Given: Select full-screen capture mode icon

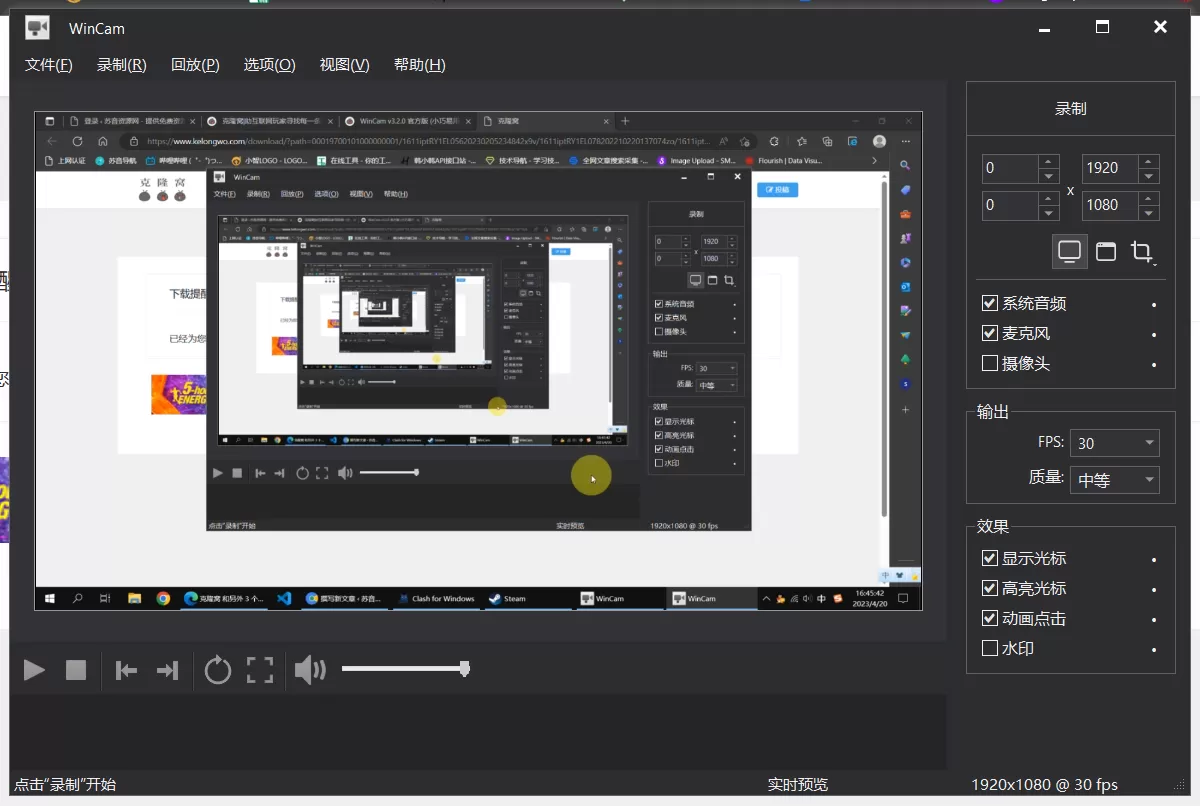Looking at the screenshot, I should click(1069, 251).
